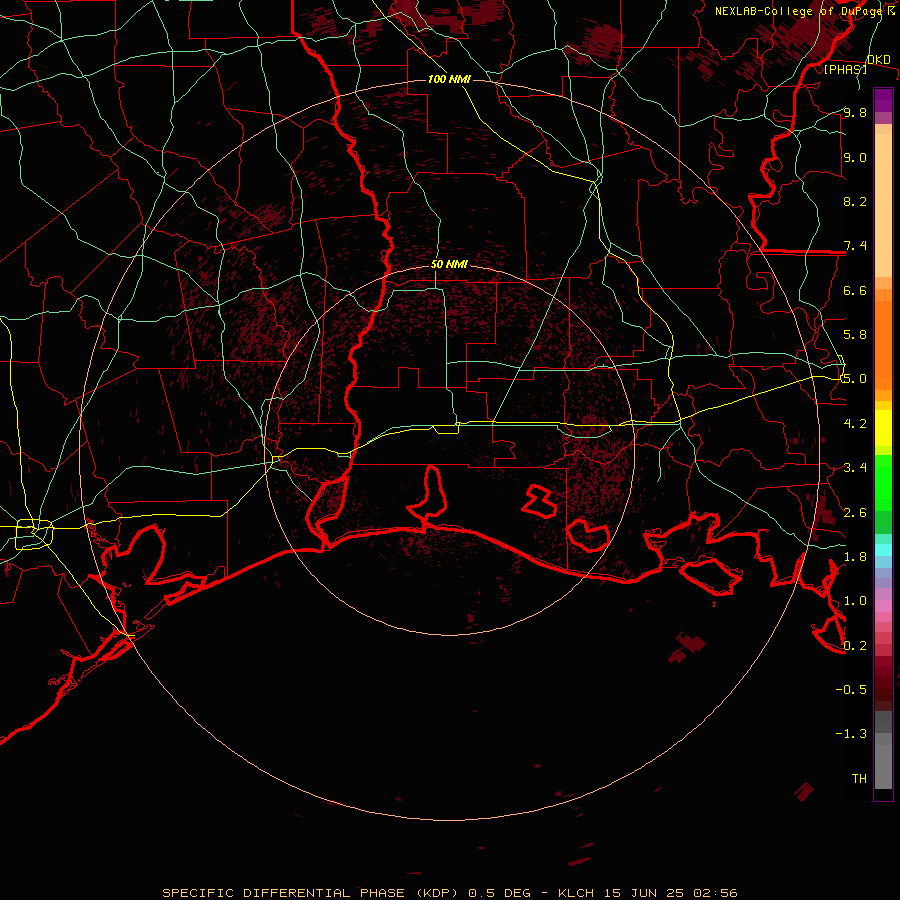Click the 3.4 value on the color scale
The height and width of the screenshot is (900, 900).
(855, 468)
